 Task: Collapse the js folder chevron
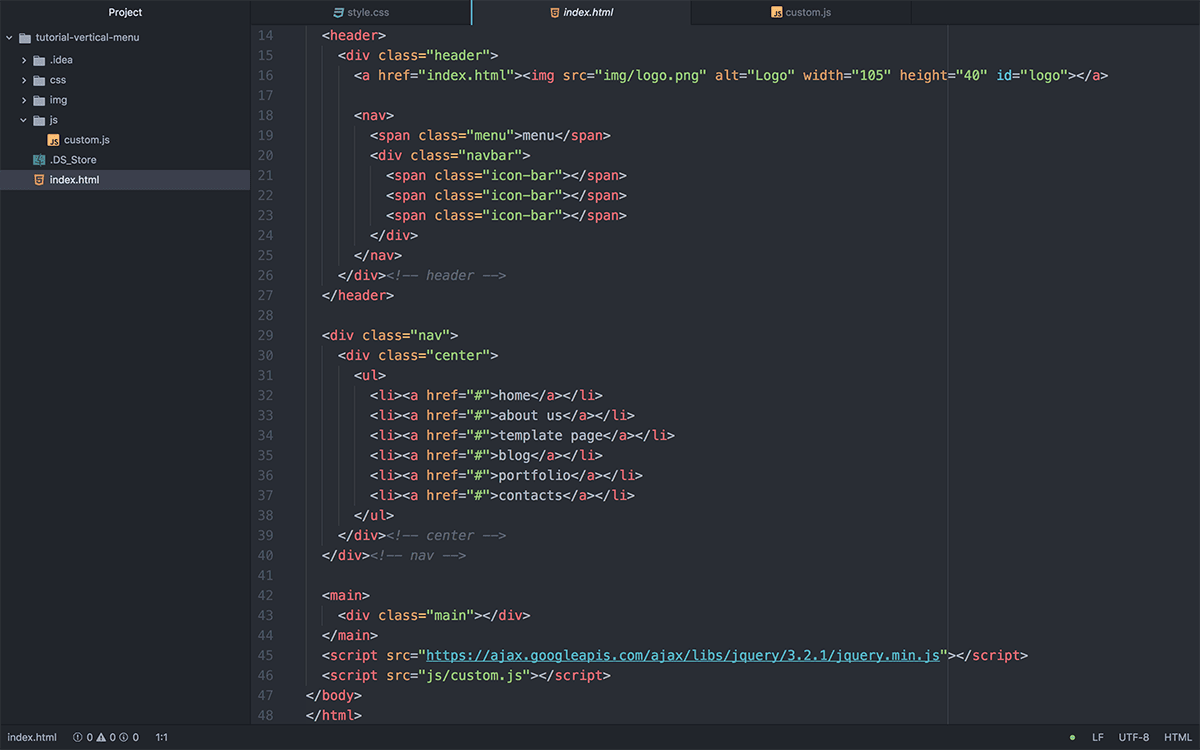coord(24,120)
